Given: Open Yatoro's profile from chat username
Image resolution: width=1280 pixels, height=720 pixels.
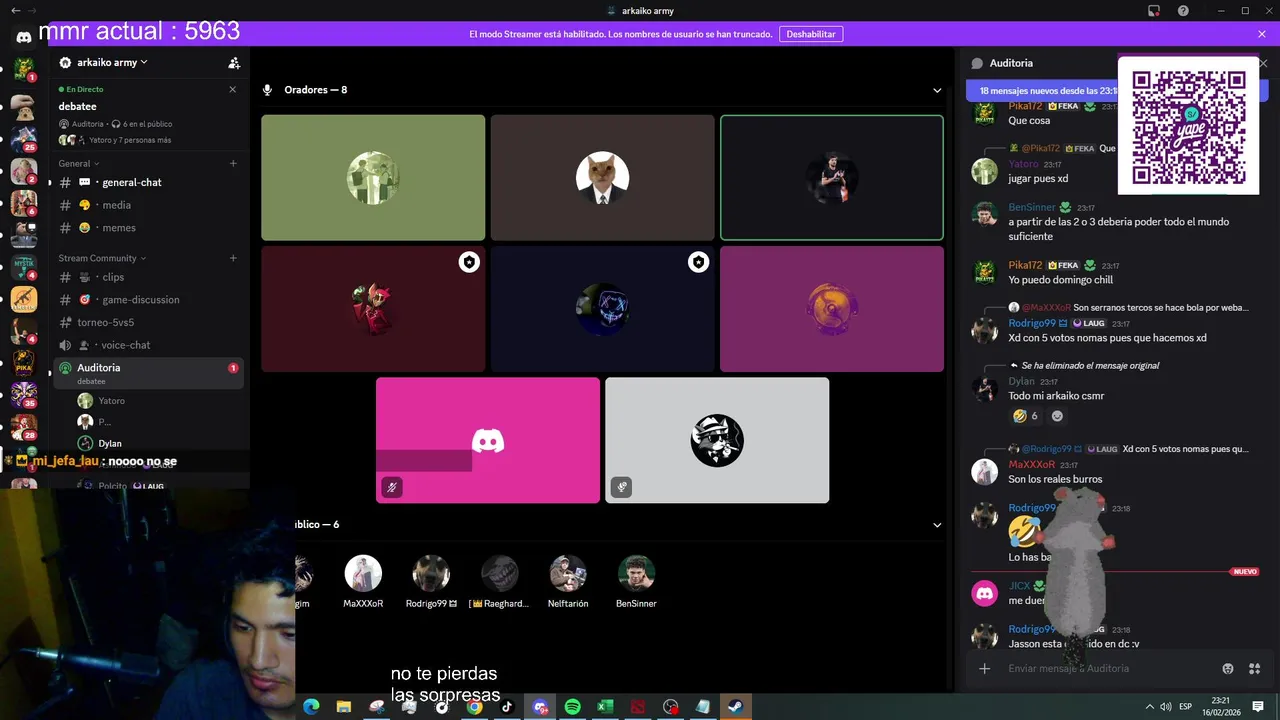Looking at the screenshot, I should [1023, 164].
